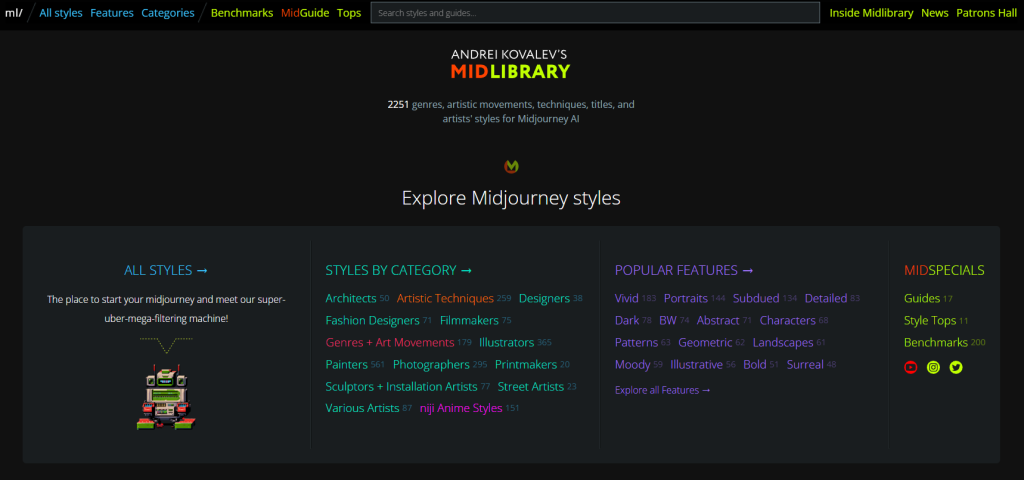The image size is (1024, 480).
Task: Open POPULAR FEATURES → heading link
Action: (x=684, y=270)
